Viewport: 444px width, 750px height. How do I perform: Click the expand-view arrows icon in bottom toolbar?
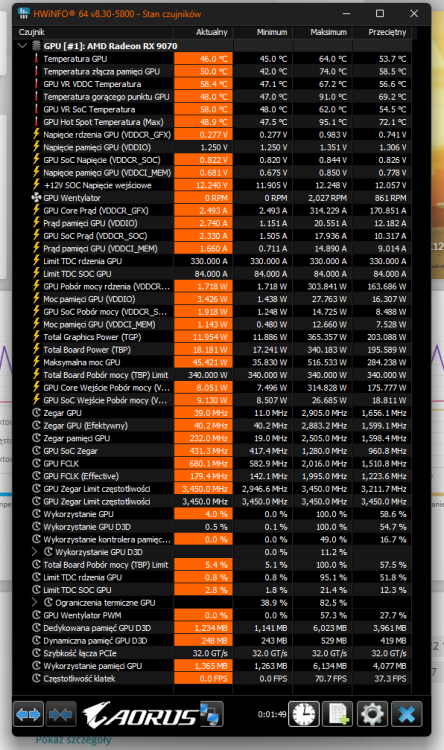point(28,715)
